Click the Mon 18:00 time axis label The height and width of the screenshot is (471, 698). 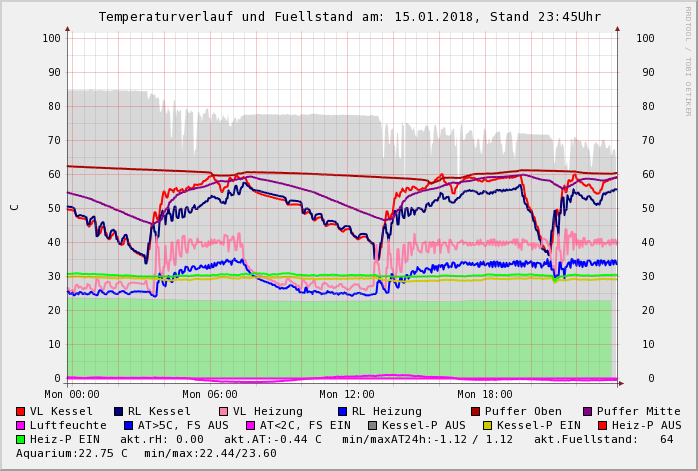point(485,394)
